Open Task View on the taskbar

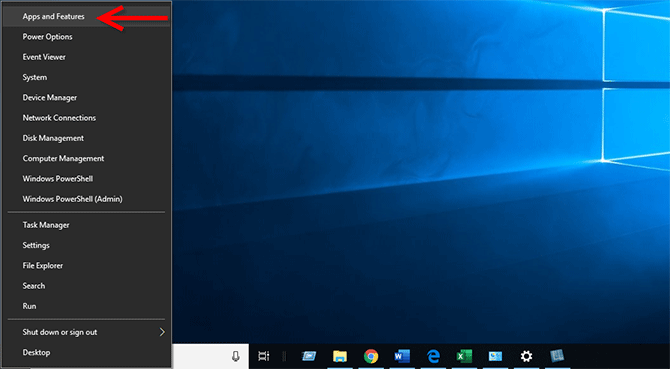pyautogui.click(x=264, y=356)
